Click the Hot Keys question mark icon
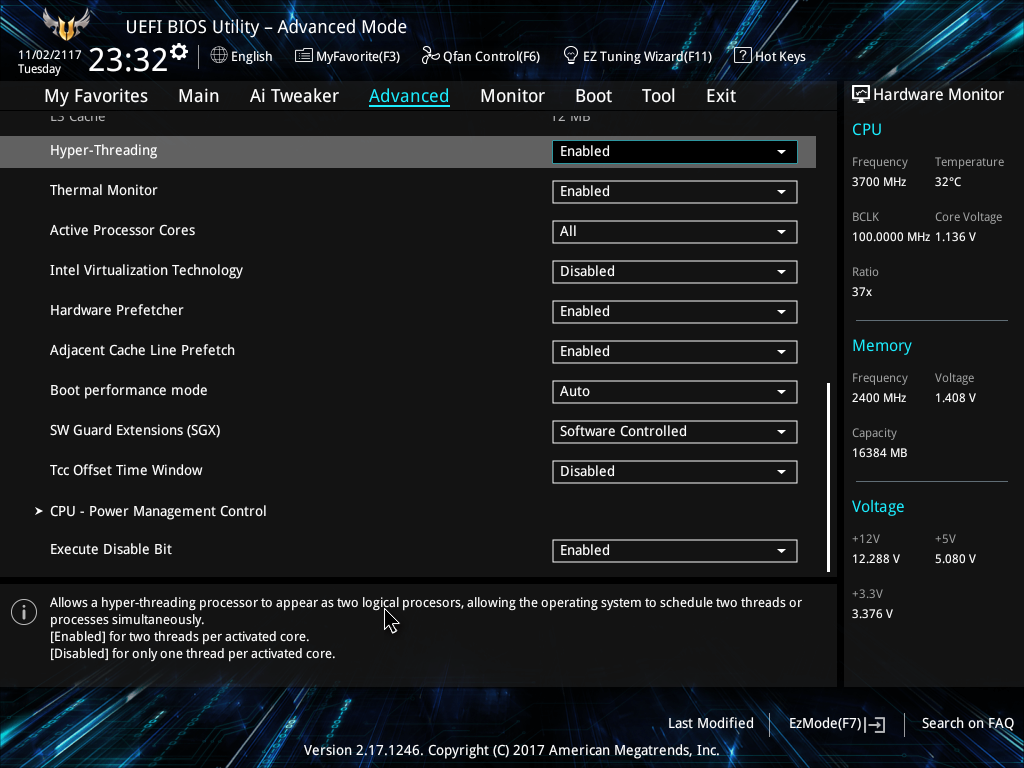 tap(743, 56)
